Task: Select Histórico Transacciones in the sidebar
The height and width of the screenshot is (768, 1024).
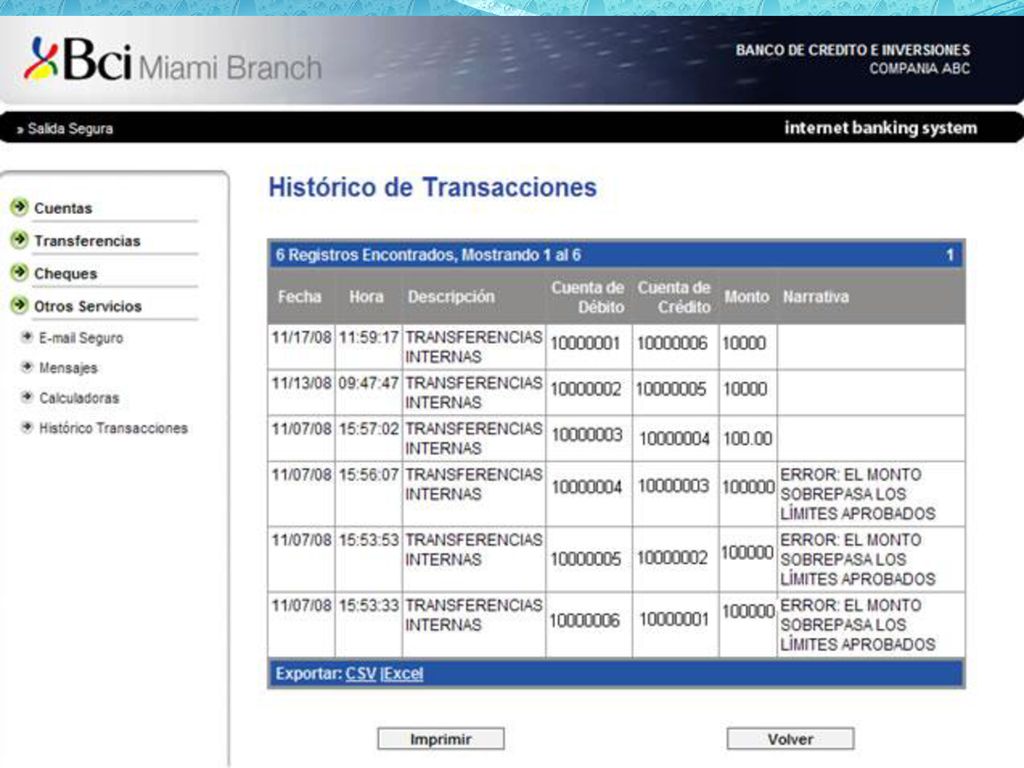Action: point(114,428)
